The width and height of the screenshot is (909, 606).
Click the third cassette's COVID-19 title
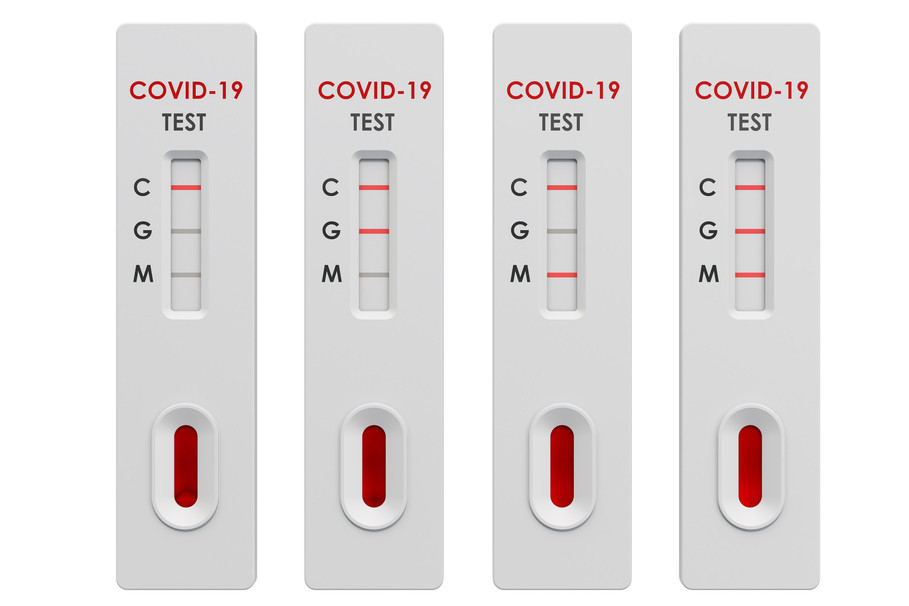pos(563,90)
